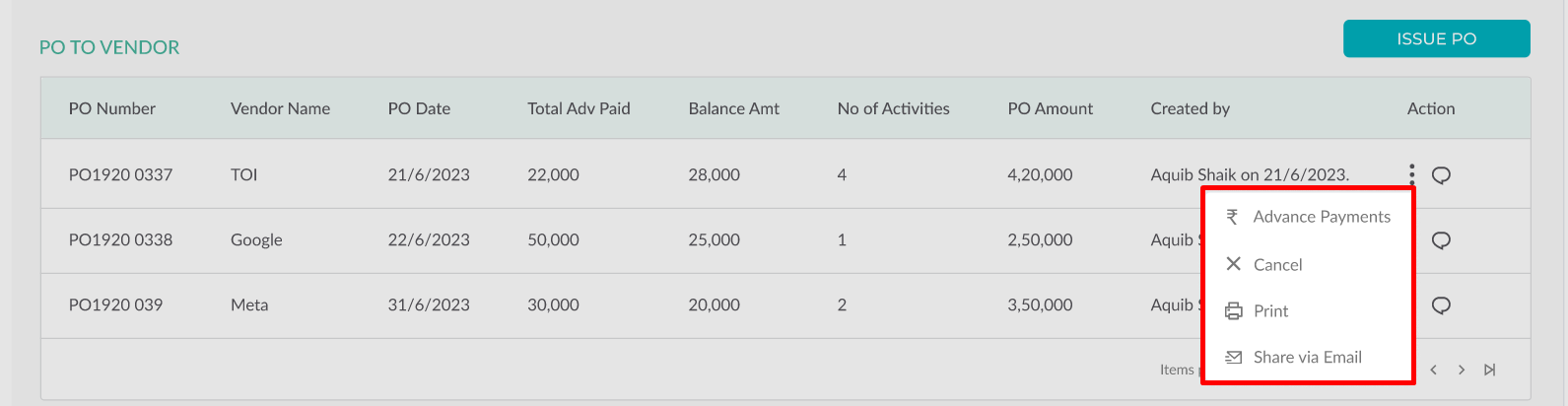Click the PO Amount column header
This screenshot has width=1568, height=406.
1050,108
